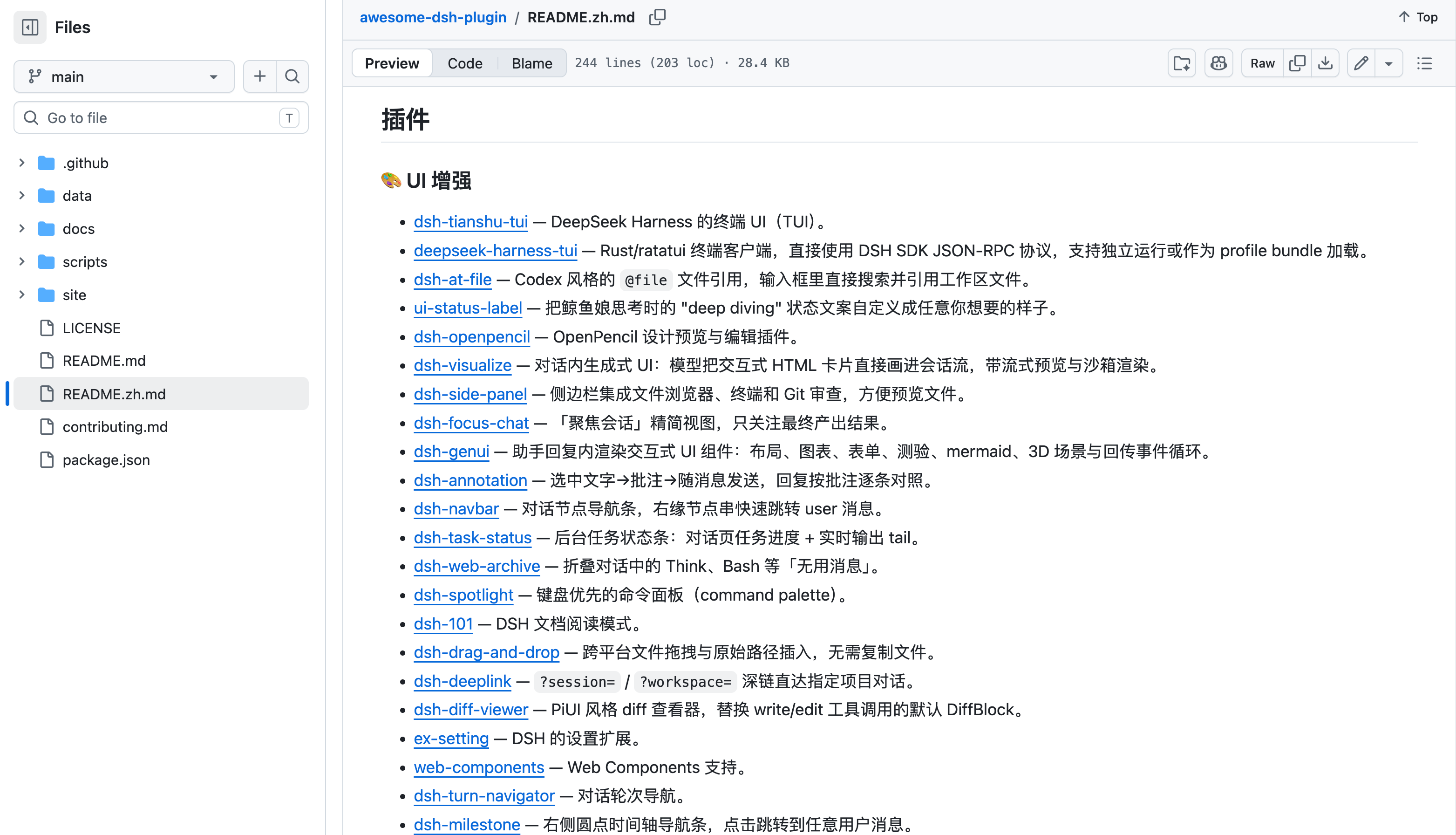Open the dsh-drag-and-drop link
The width and height of the screenshot is (1456, 835).
(487, 653)
